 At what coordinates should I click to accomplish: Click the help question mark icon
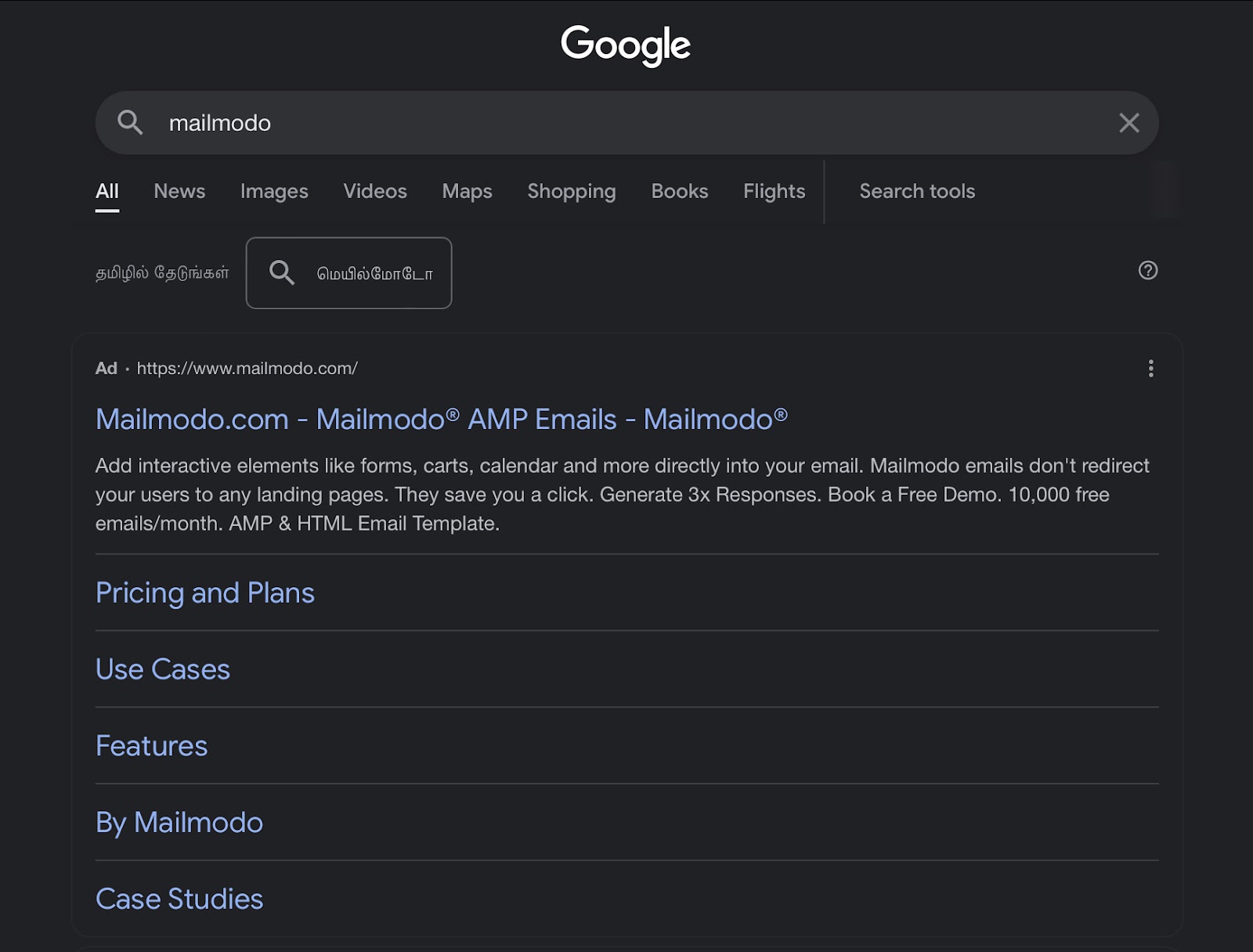tap(1148, 270)
